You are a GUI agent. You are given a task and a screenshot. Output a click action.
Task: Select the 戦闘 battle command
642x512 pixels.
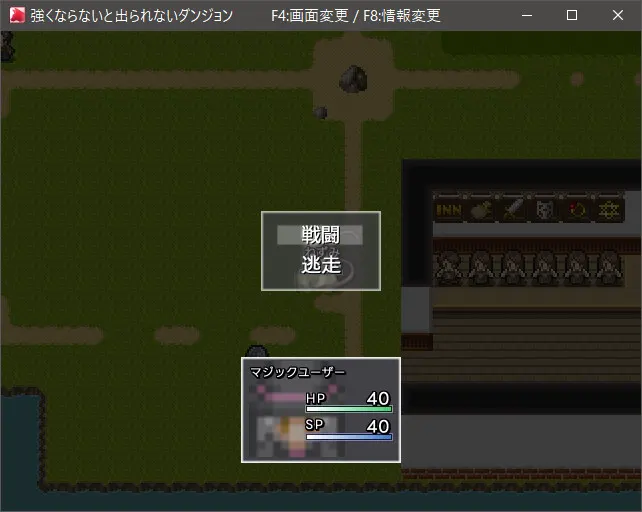pos(320,235)
